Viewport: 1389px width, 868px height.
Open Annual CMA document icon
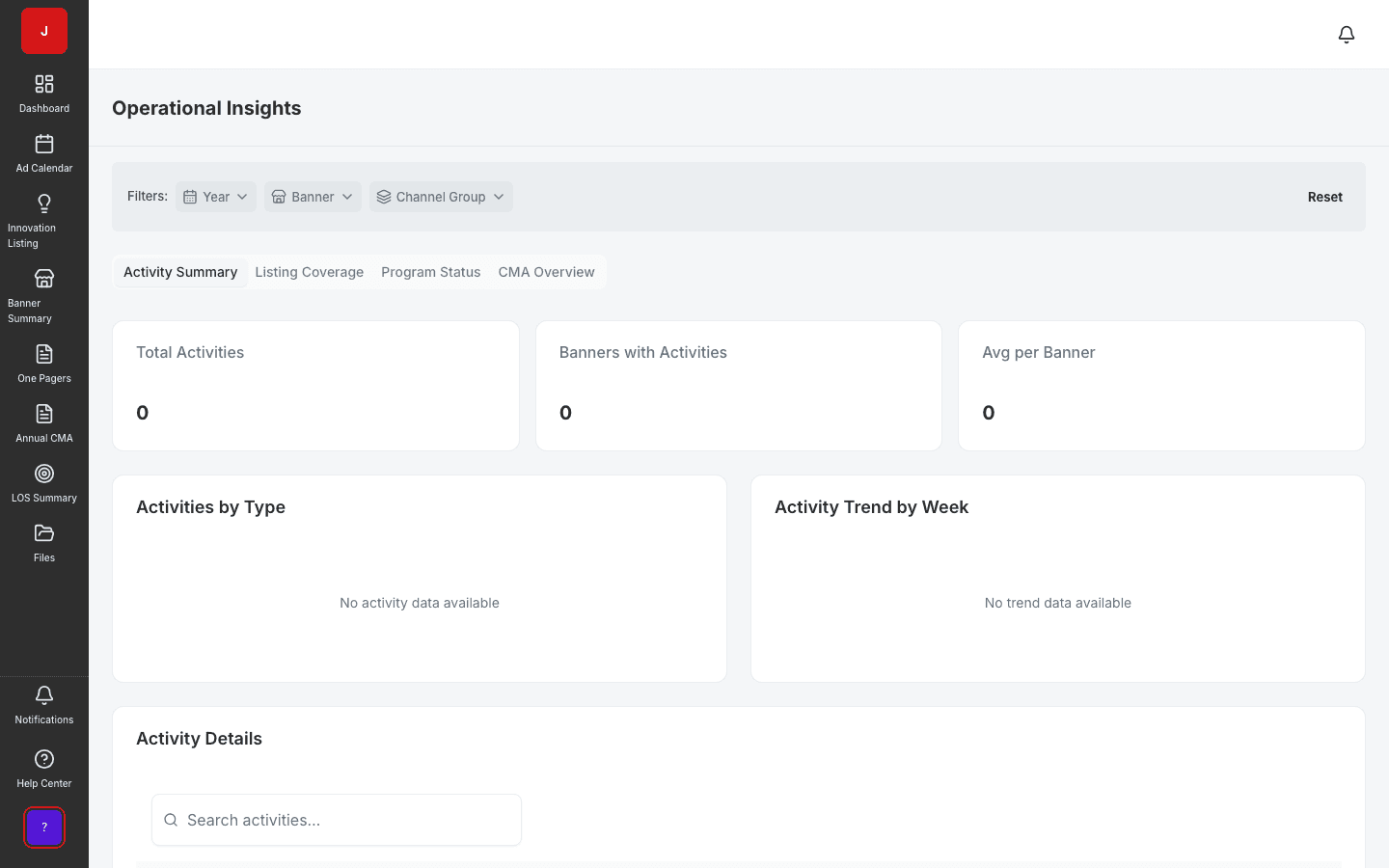44,414
